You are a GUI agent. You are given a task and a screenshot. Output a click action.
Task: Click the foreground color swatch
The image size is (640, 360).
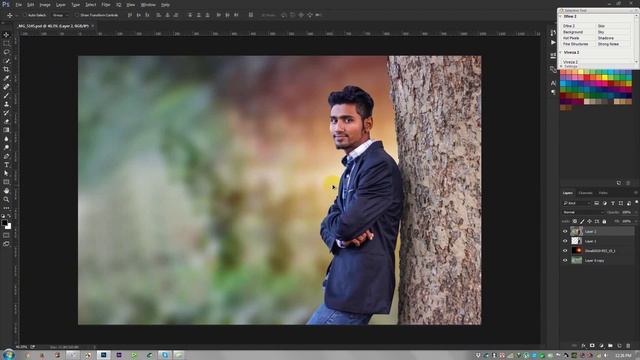(4, 223)
